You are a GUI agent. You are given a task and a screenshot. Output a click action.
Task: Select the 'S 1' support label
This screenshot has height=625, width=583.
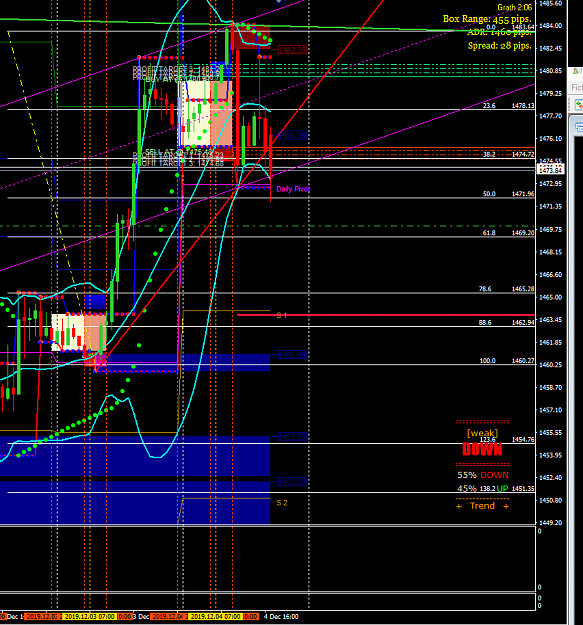tap(282, 315)
